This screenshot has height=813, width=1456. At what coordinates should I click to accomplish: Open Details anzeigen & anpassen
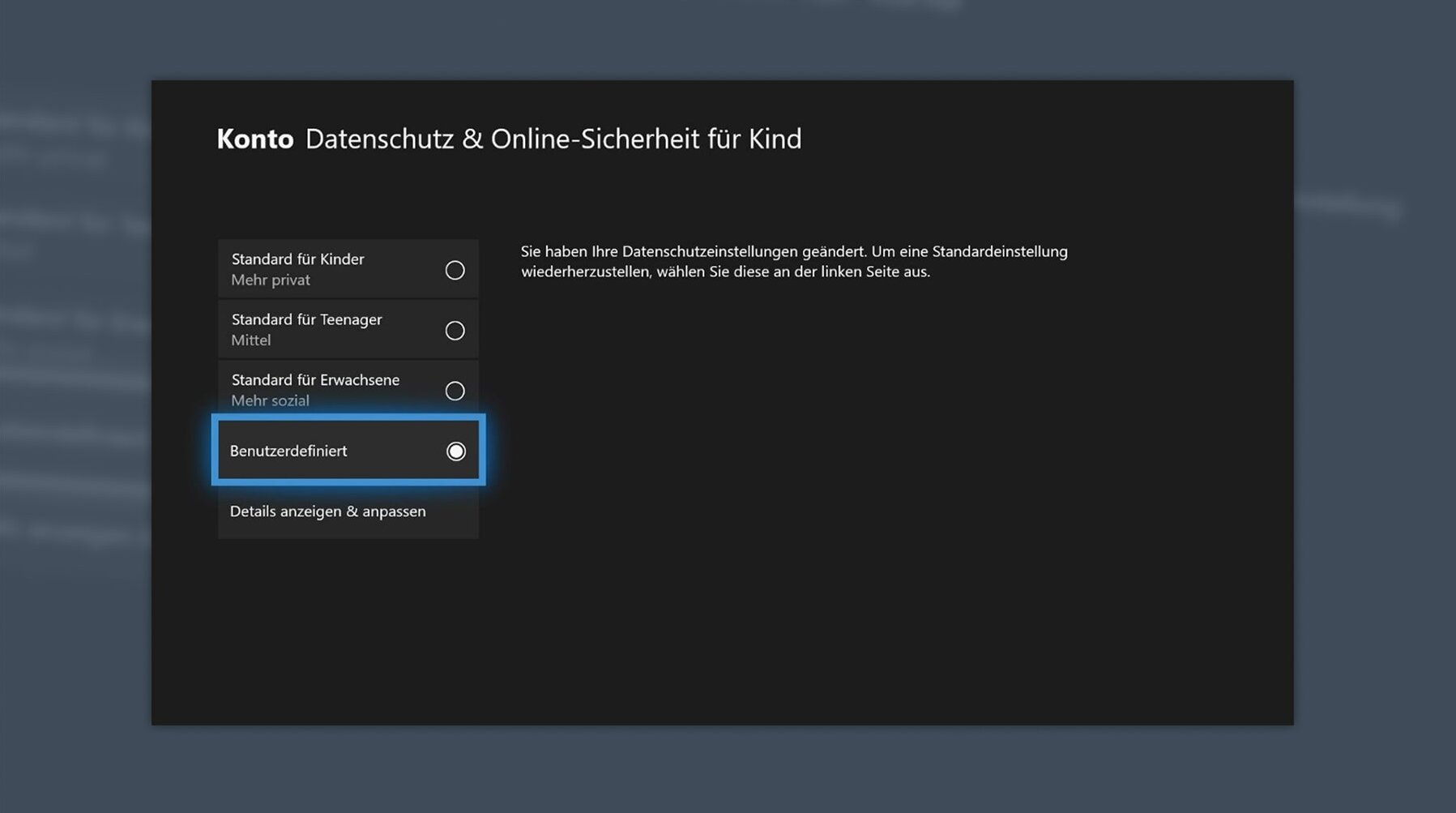tap(328, 511)
